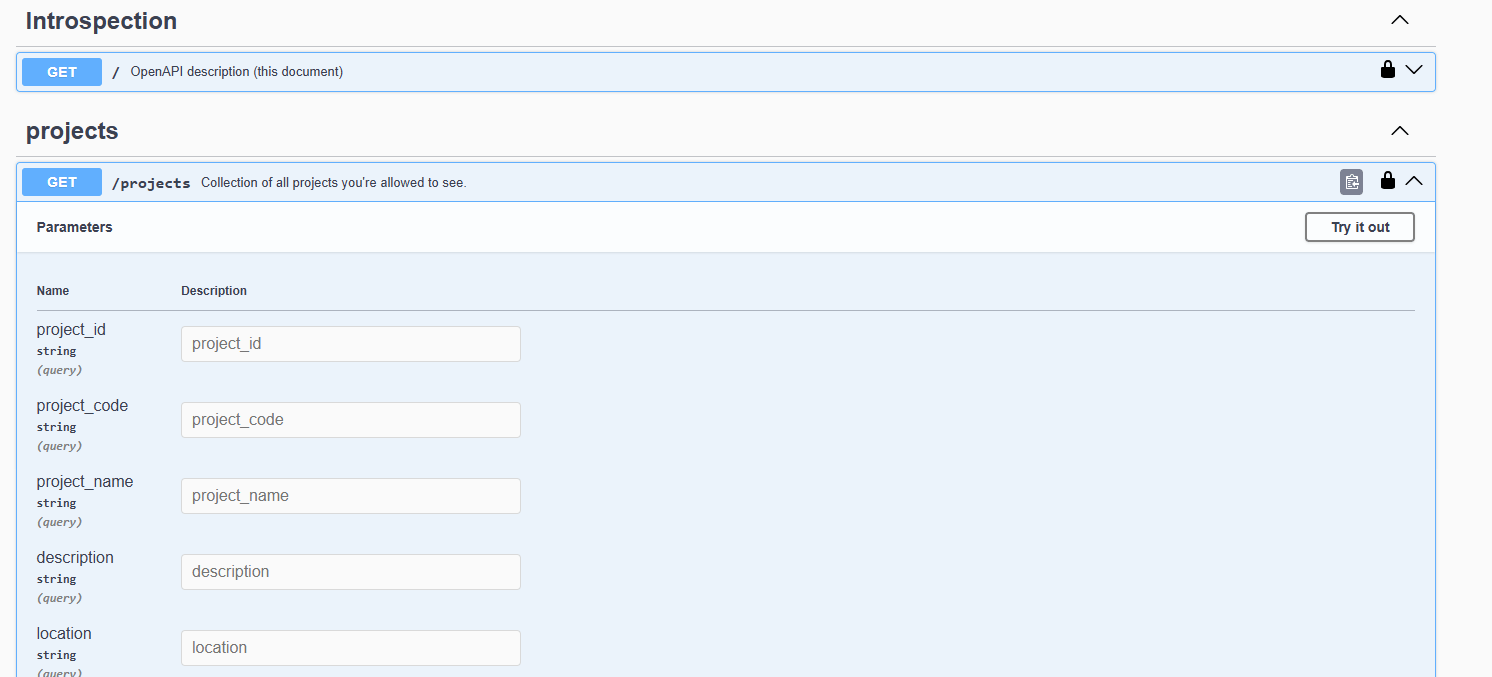Click the project_id input field
The image size is (1492, 677).
coord(350,344)
